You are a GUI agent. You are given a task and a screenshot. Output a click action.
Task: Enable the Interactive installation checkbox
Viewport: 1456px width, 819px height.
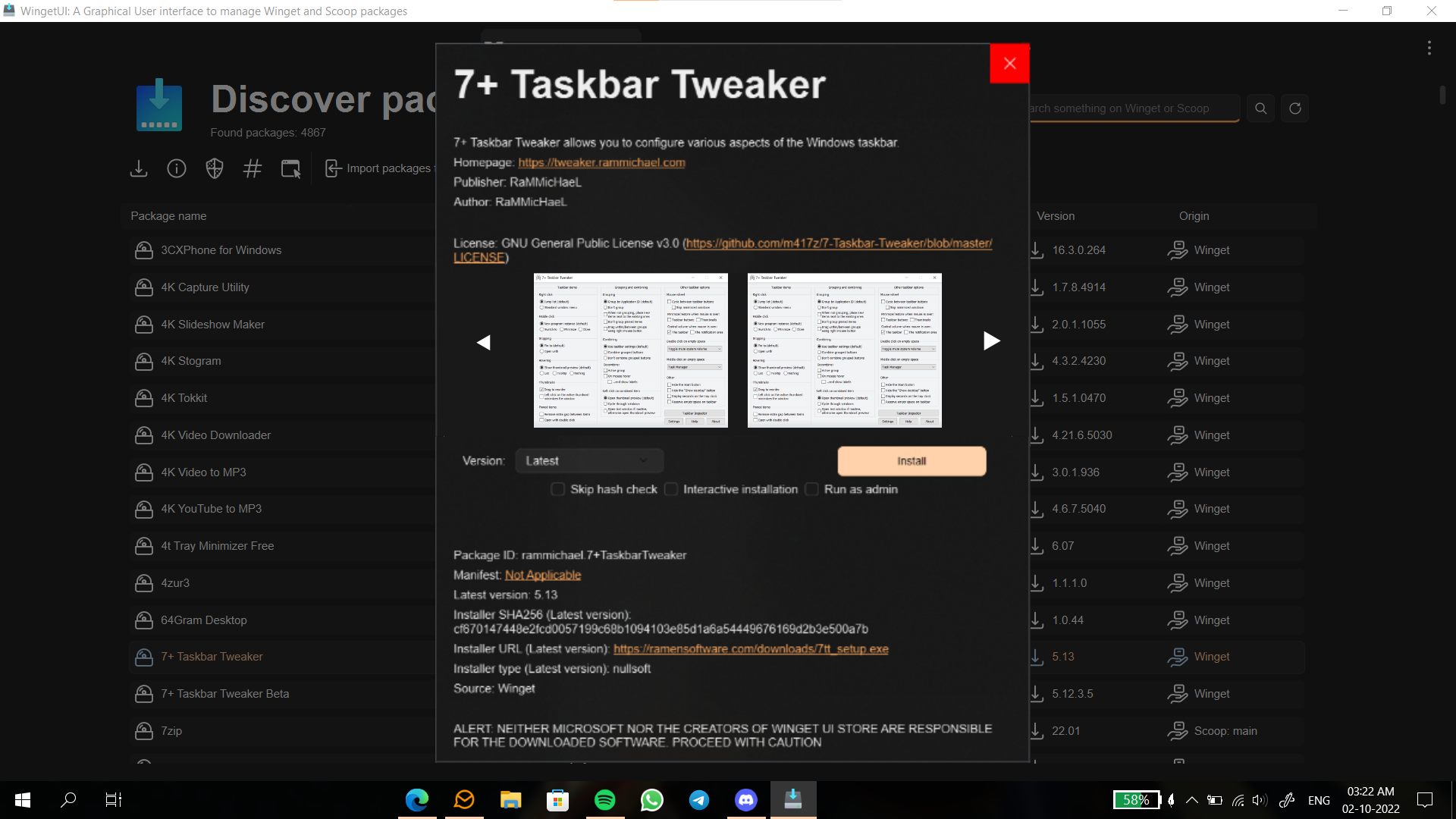pyautogui.click(x=671, y=489)
